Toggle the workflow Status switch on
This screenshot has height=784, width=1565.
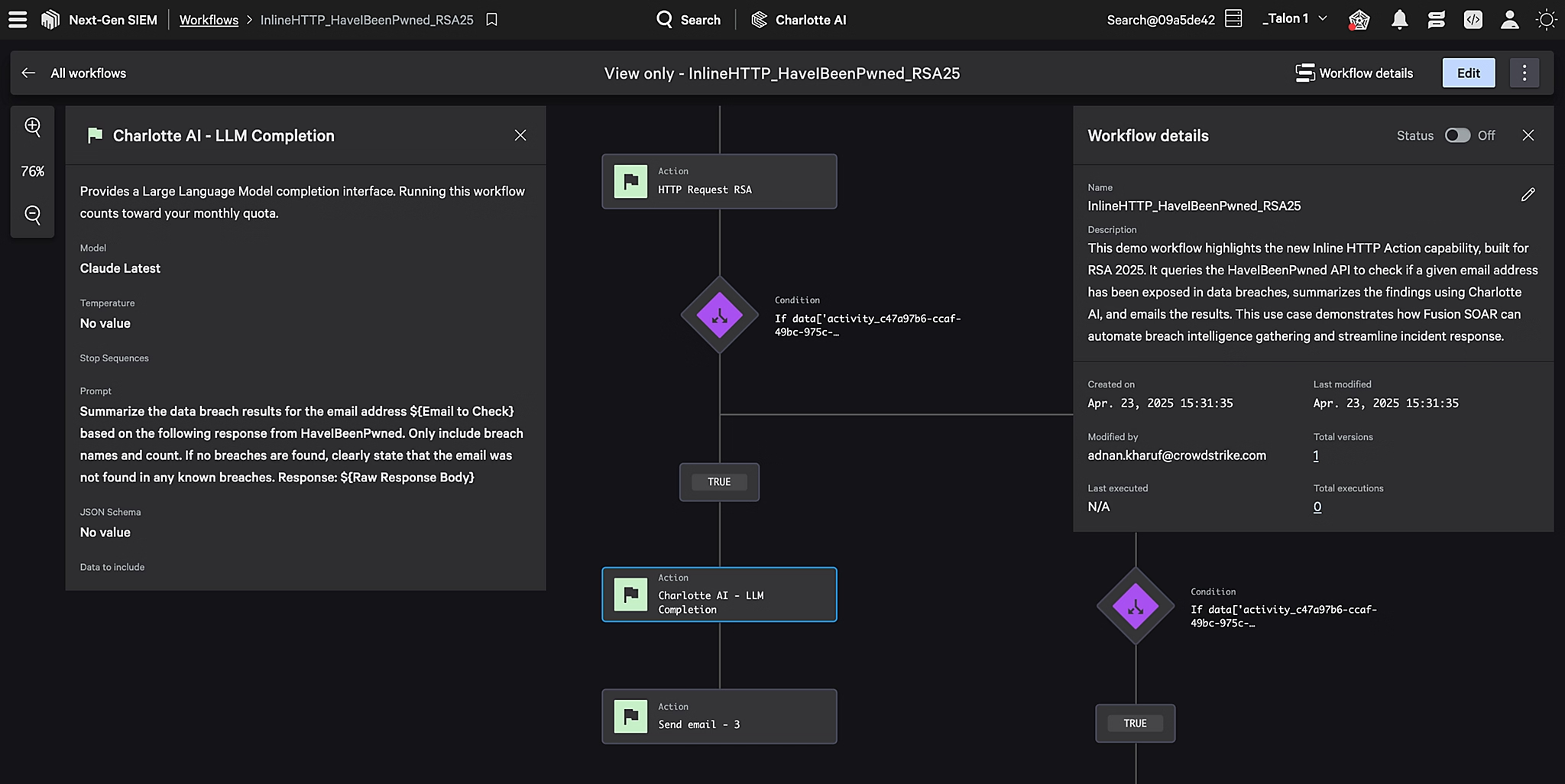click(x=1457, y=135)
